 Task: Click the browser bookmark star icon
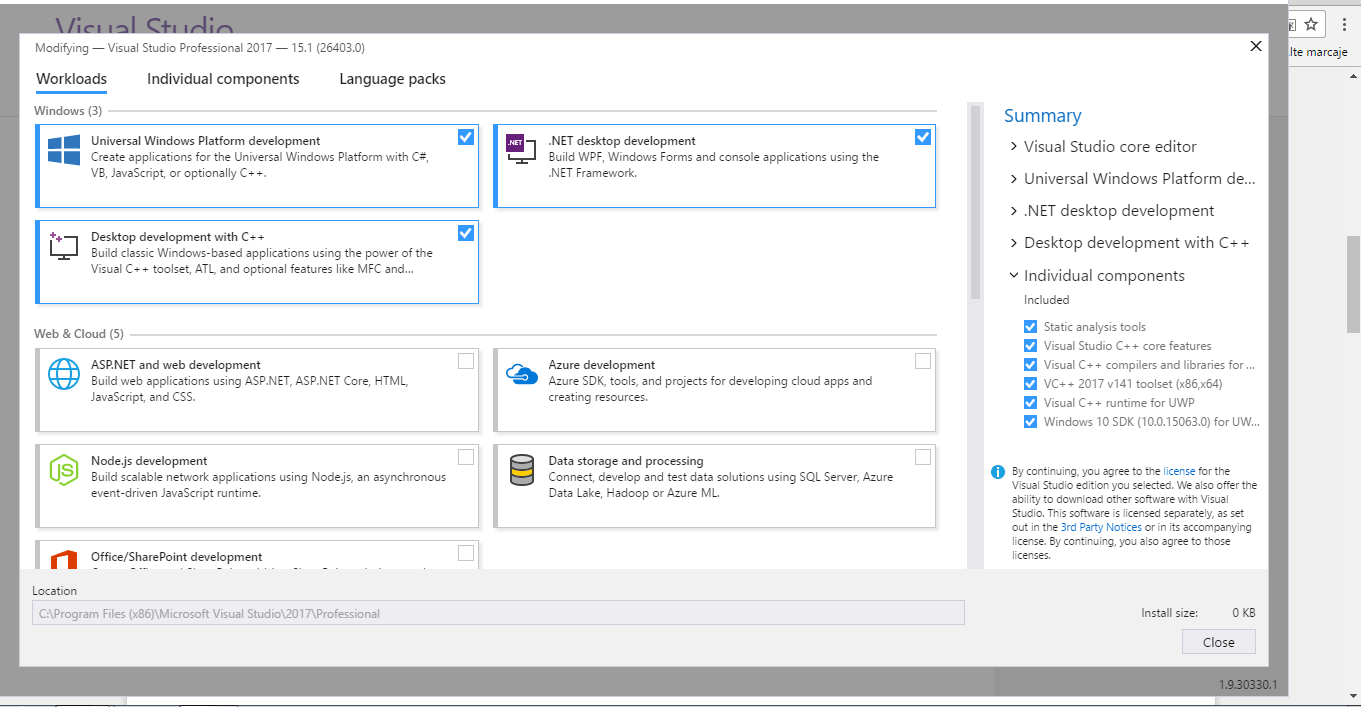click(x=1311, y=24)
